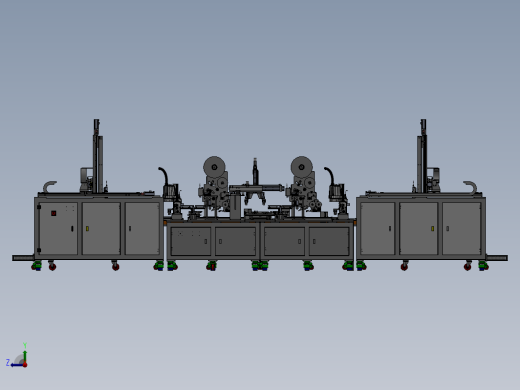
Task: Click the red origin ball of the triad
Action: [25, 365]
